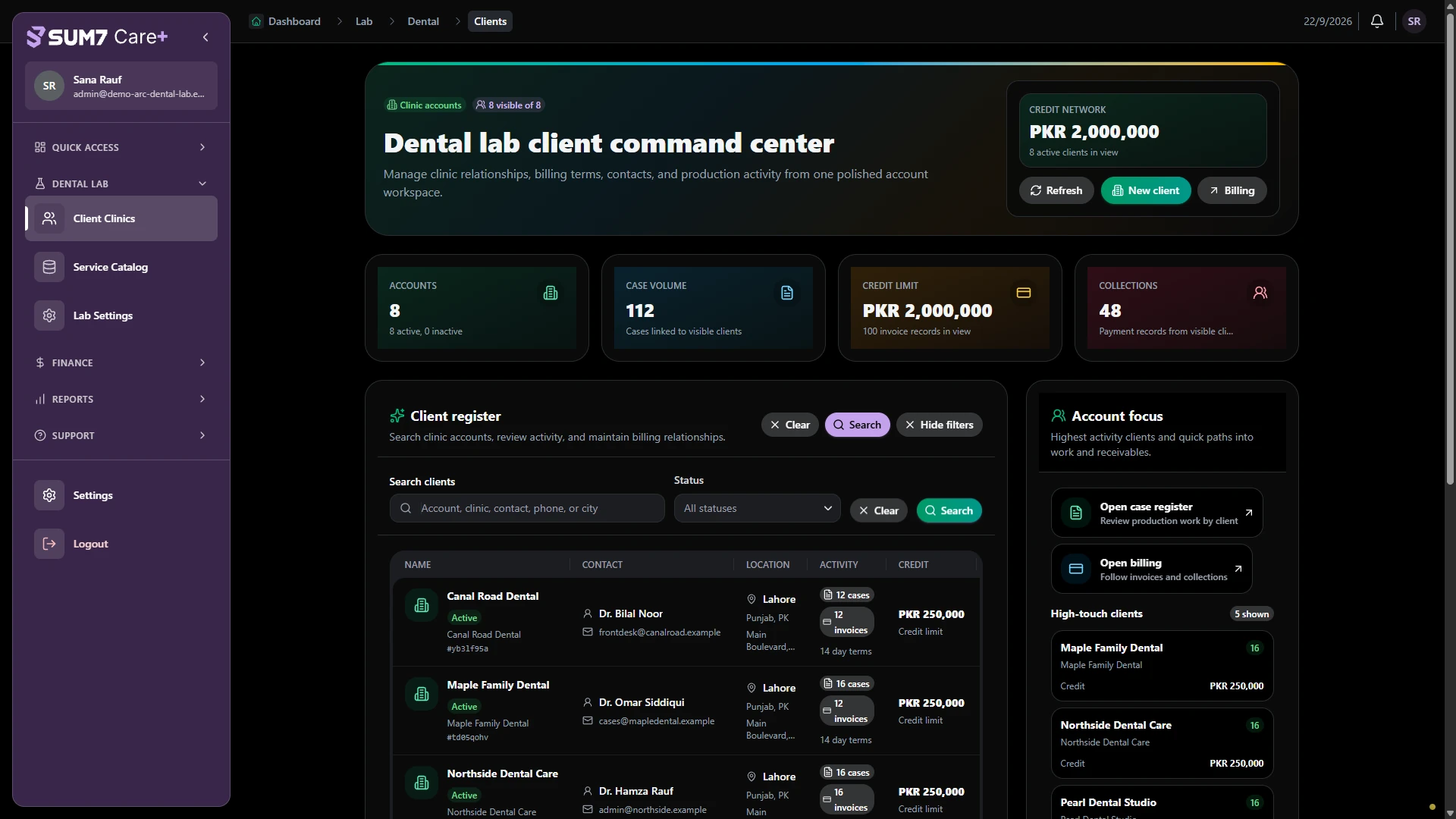Click the Credit Limit card icon
Viewport: 1456px width, 819px height.
coord(1024,293)
